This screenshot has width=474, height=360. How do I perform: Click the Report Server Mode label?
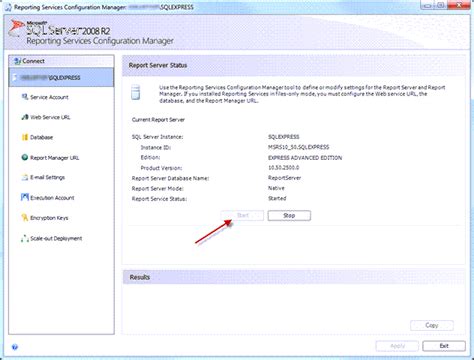pos(157,189)
